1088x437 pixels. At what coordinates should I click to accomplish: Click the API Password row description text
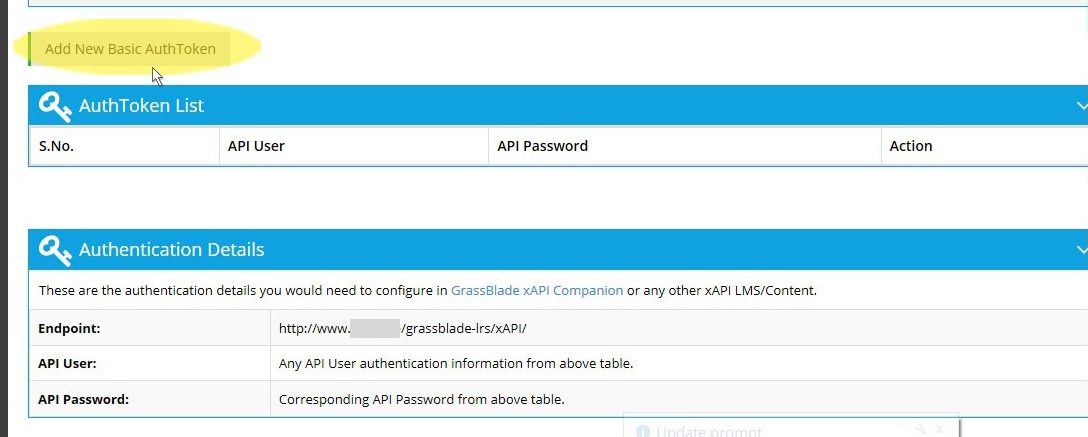[422, 400]
